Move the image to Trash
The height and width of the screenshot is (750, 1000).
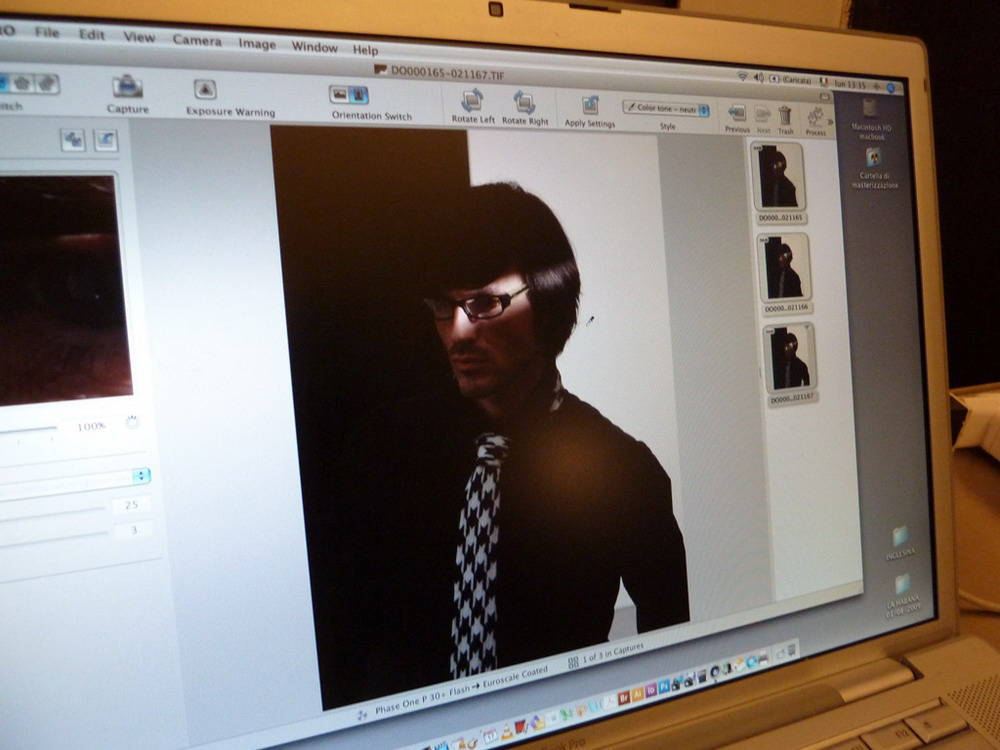pos(785,115)
